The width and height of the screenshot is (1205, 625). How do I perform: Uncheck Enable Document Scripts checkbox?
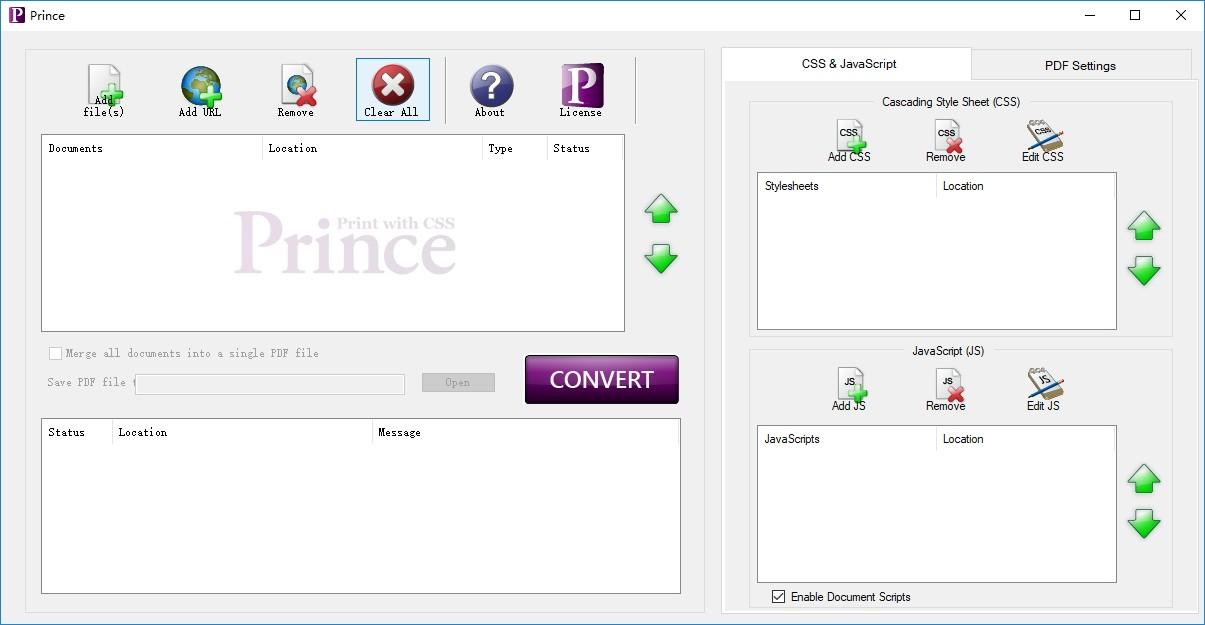(779, 597)
